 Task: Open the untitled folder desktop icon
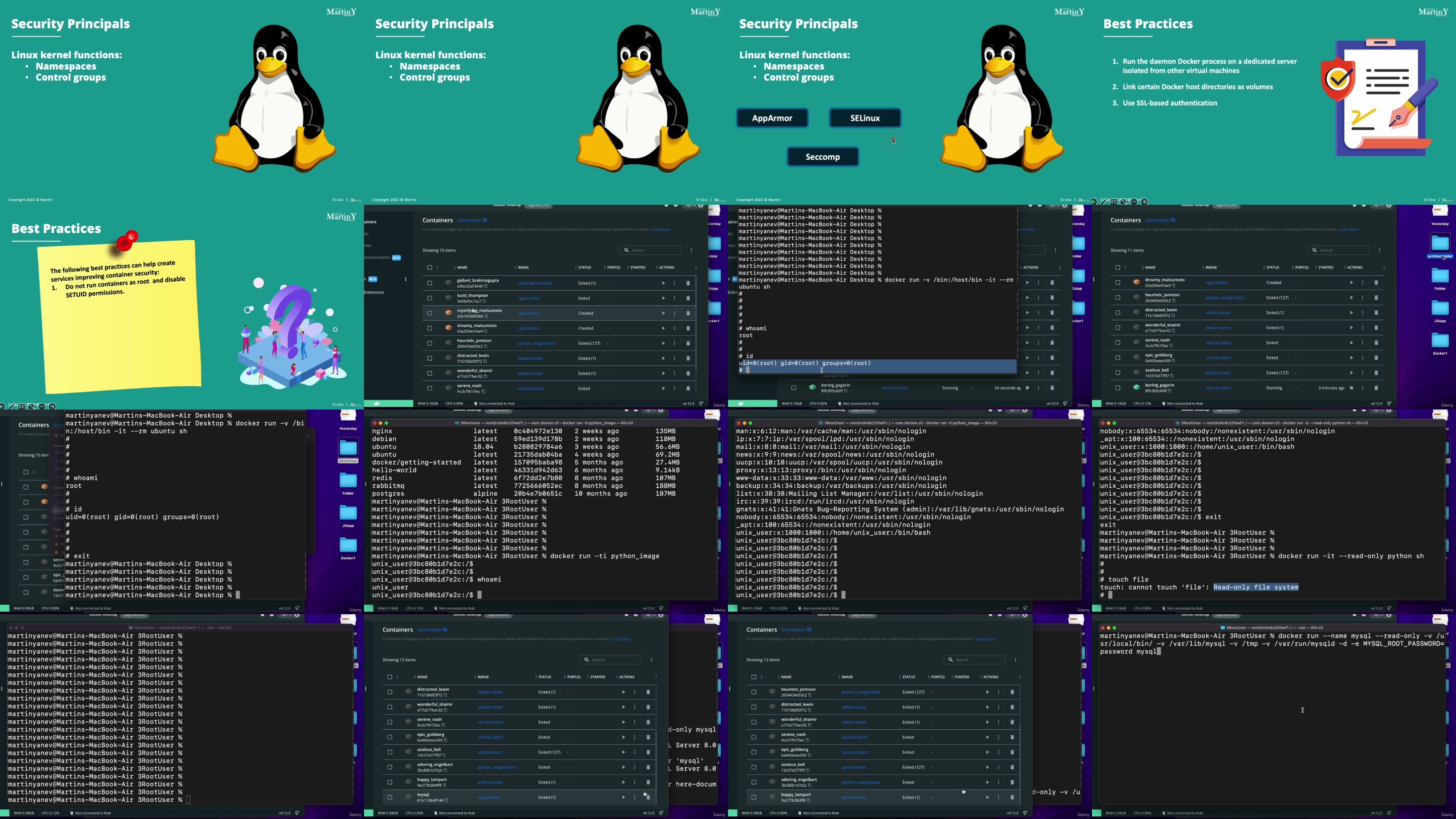1440,243
